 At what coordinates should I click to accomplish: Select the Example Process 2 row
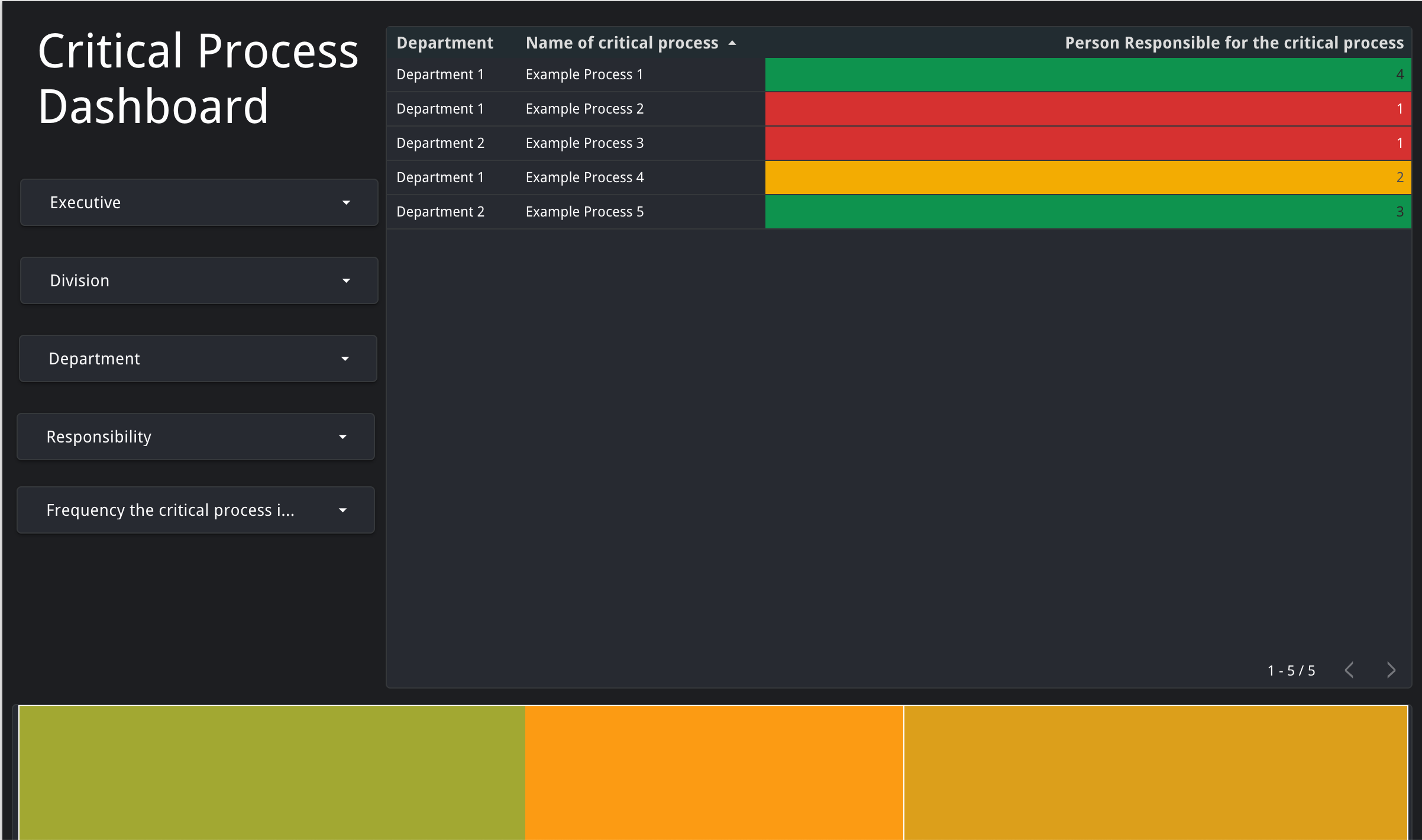pyautogui.click(x=584, y=109)
